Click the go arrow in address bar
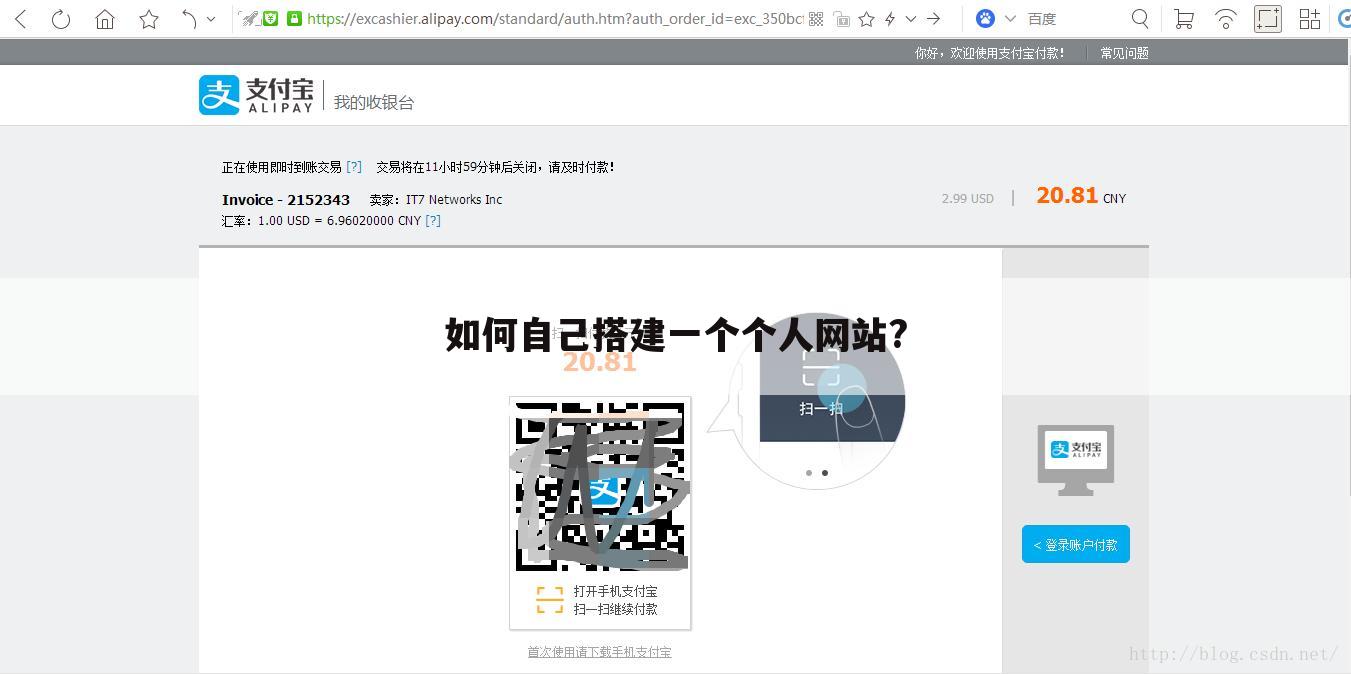Image resolution: width=1351 pixels, height=674 pixels. (x=933, y=18)
